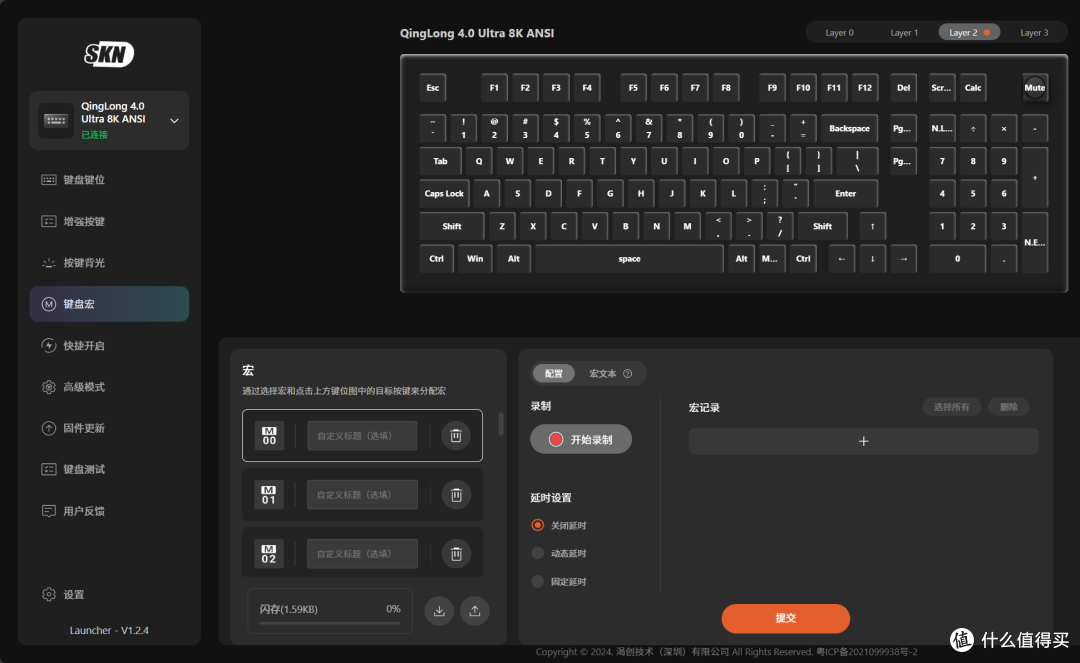Screen dimensions: 1080x663
Task: Click the Caps Lock key
Action: (x=444, y=193)
